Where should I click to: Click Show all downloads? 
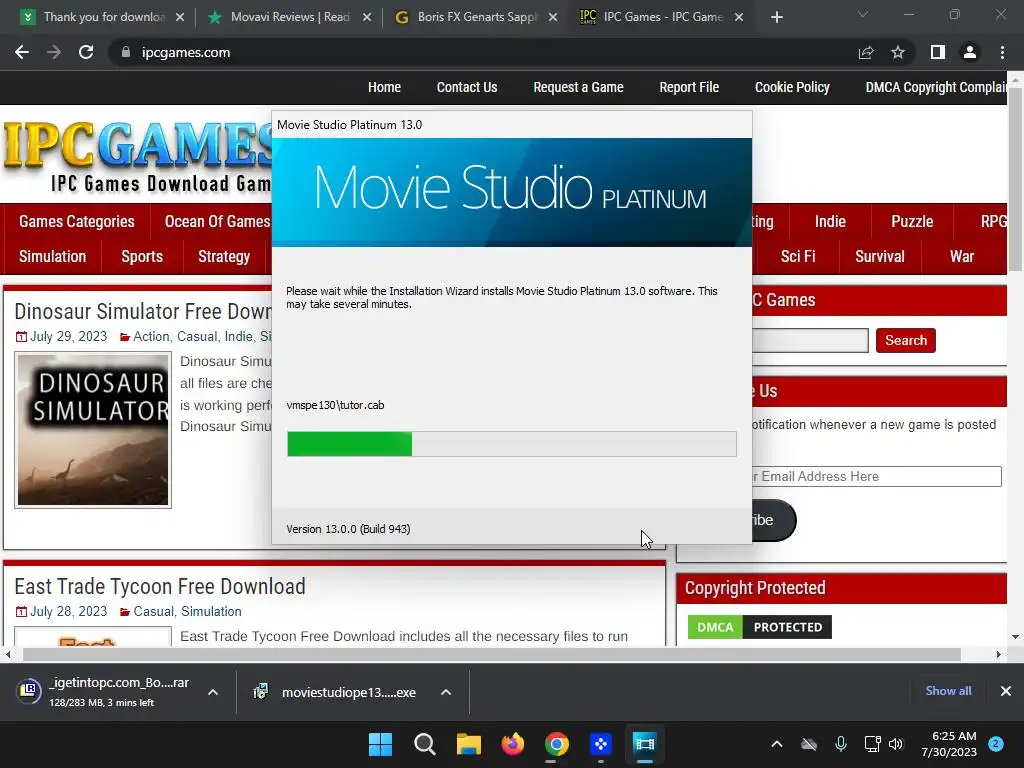click(948, 691)
